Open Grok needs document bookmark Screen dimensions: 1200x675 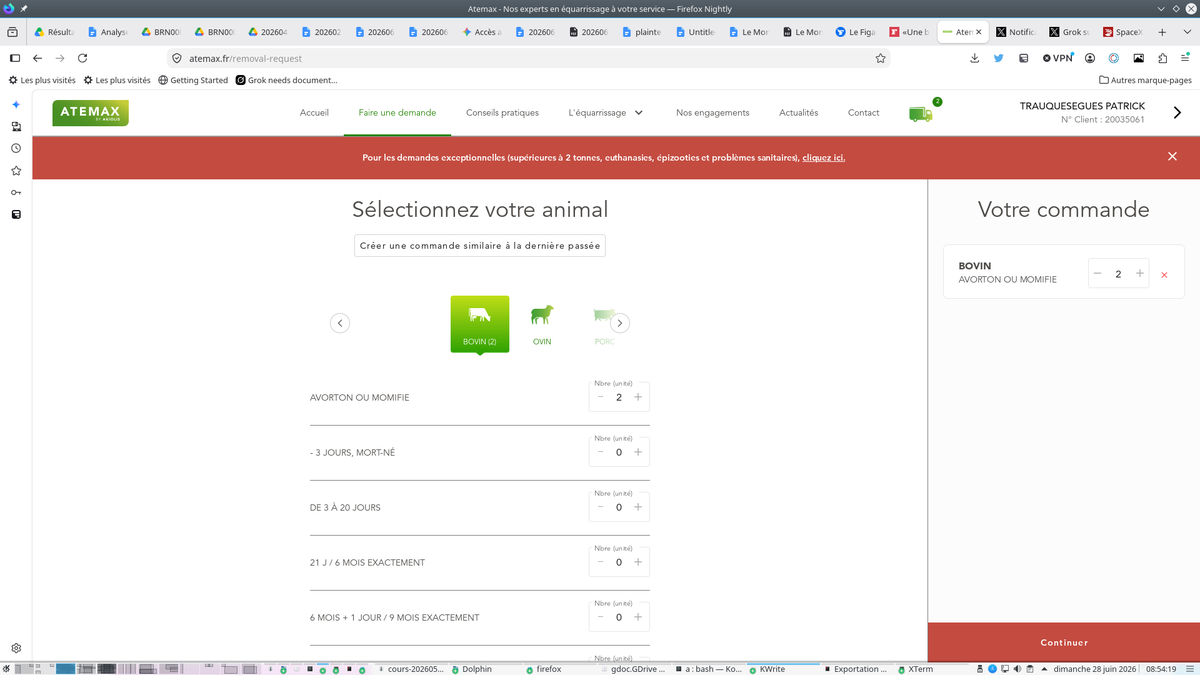click(287, 80)
